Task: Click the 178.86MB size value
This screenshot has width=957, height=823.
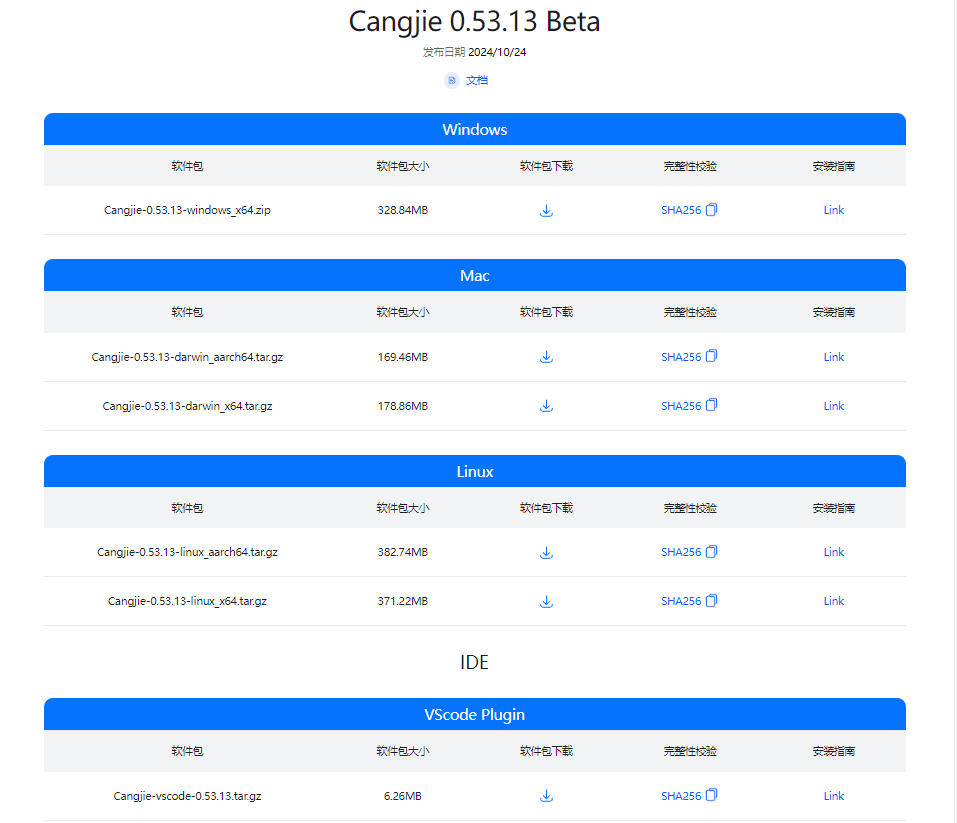Action: (403, 406)
